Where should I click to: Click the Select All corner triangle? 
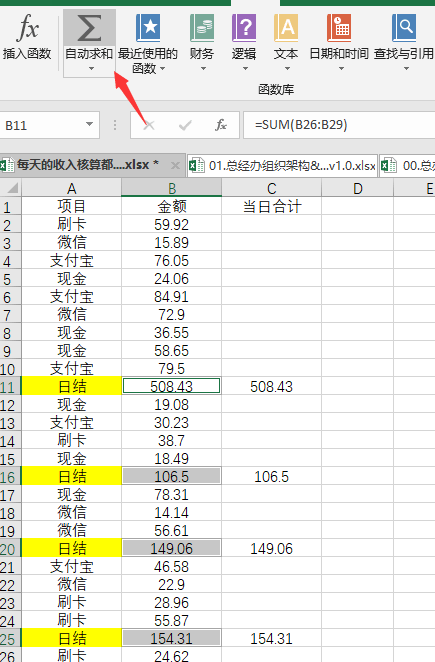pos(12,188)
